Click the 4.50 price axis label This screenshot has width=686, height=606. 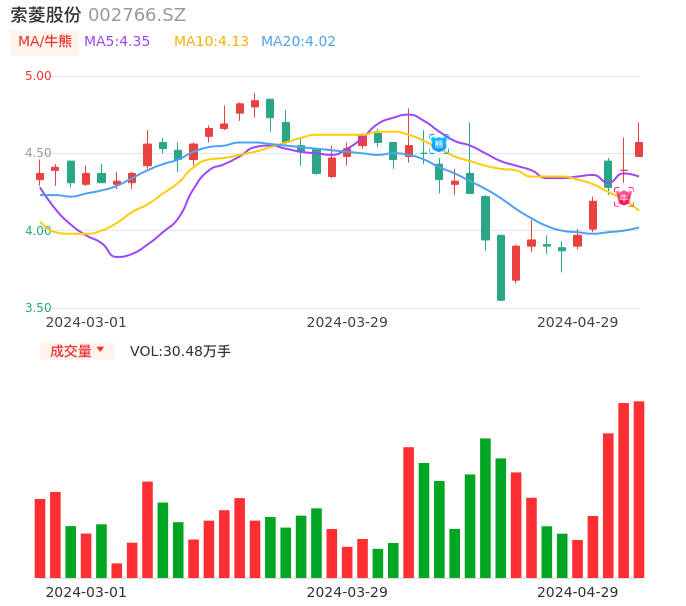[x=38, y=153]
